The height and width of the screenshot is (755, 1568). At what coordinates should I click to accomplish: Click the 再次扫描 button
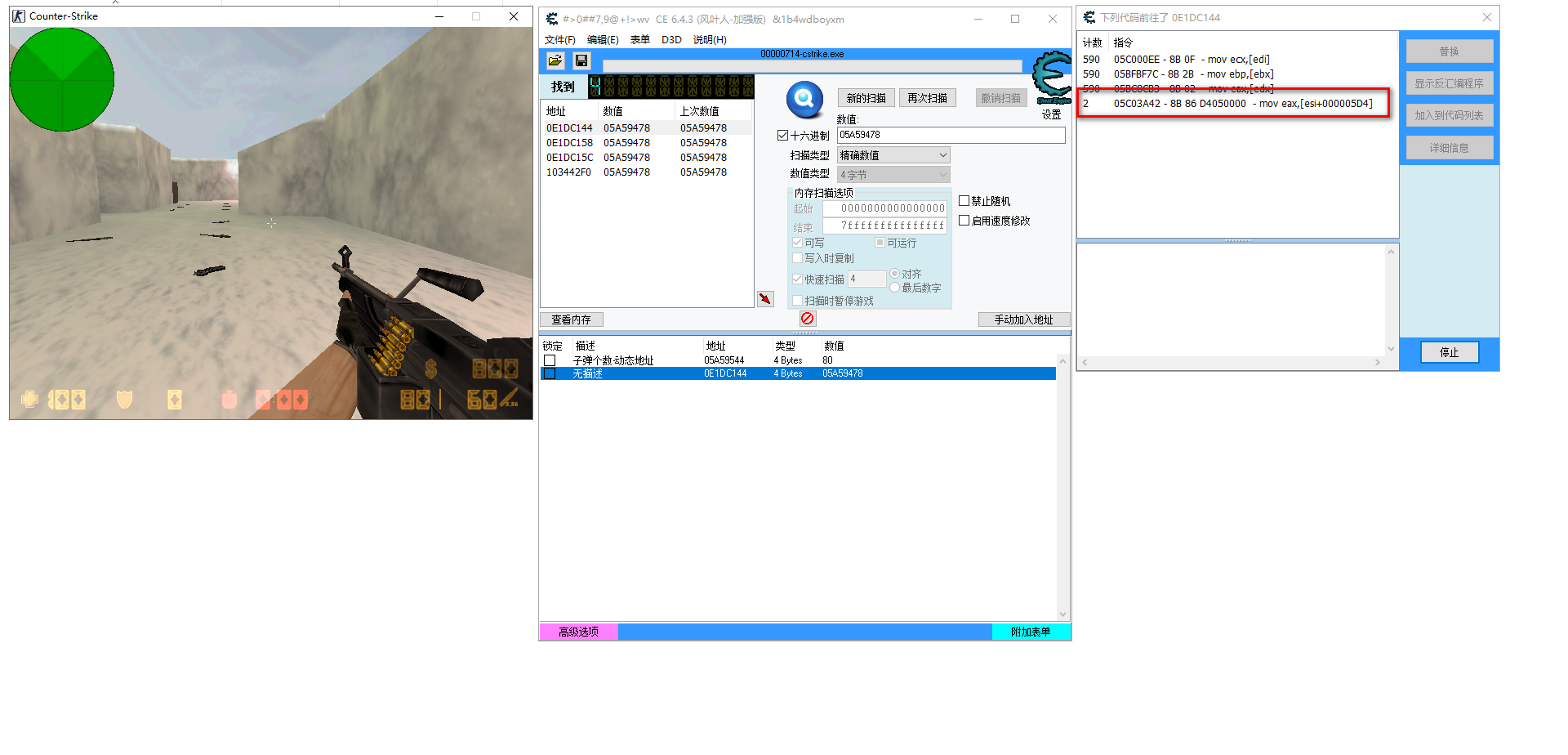click(x=928, y=98)
